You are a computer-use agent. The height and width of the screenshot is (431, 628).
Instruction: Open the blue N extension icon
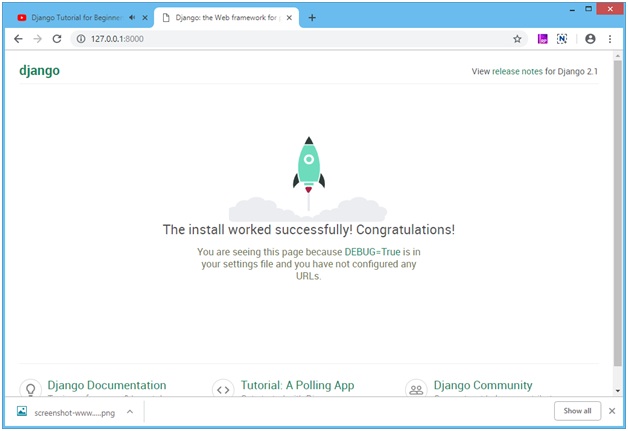coord(562,39)
